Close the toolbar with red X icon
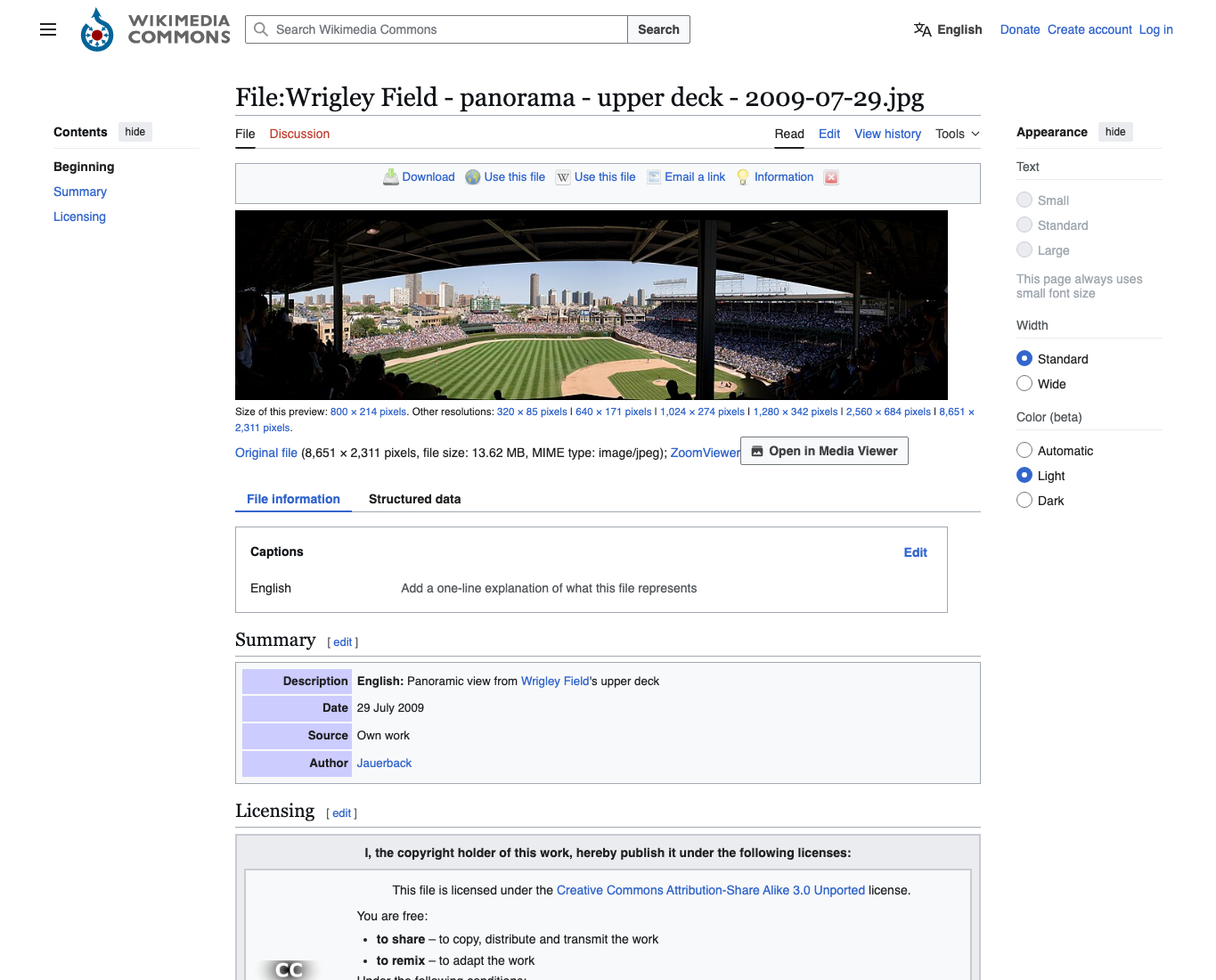The image size is (1216, 980). [x=831, y=177]
